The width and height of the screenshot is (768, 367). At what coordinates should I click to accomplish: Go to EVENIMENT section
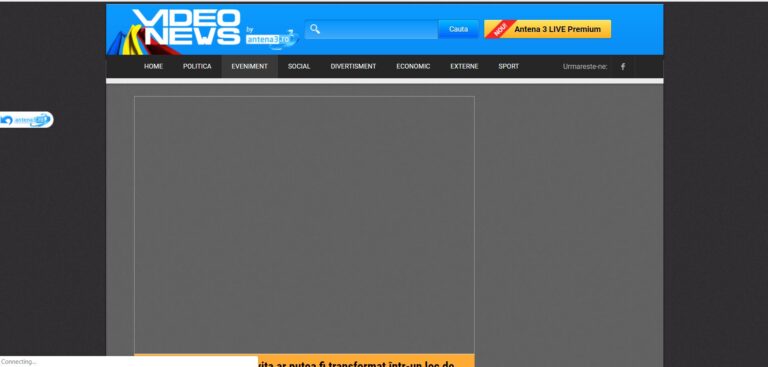point(249,67)
